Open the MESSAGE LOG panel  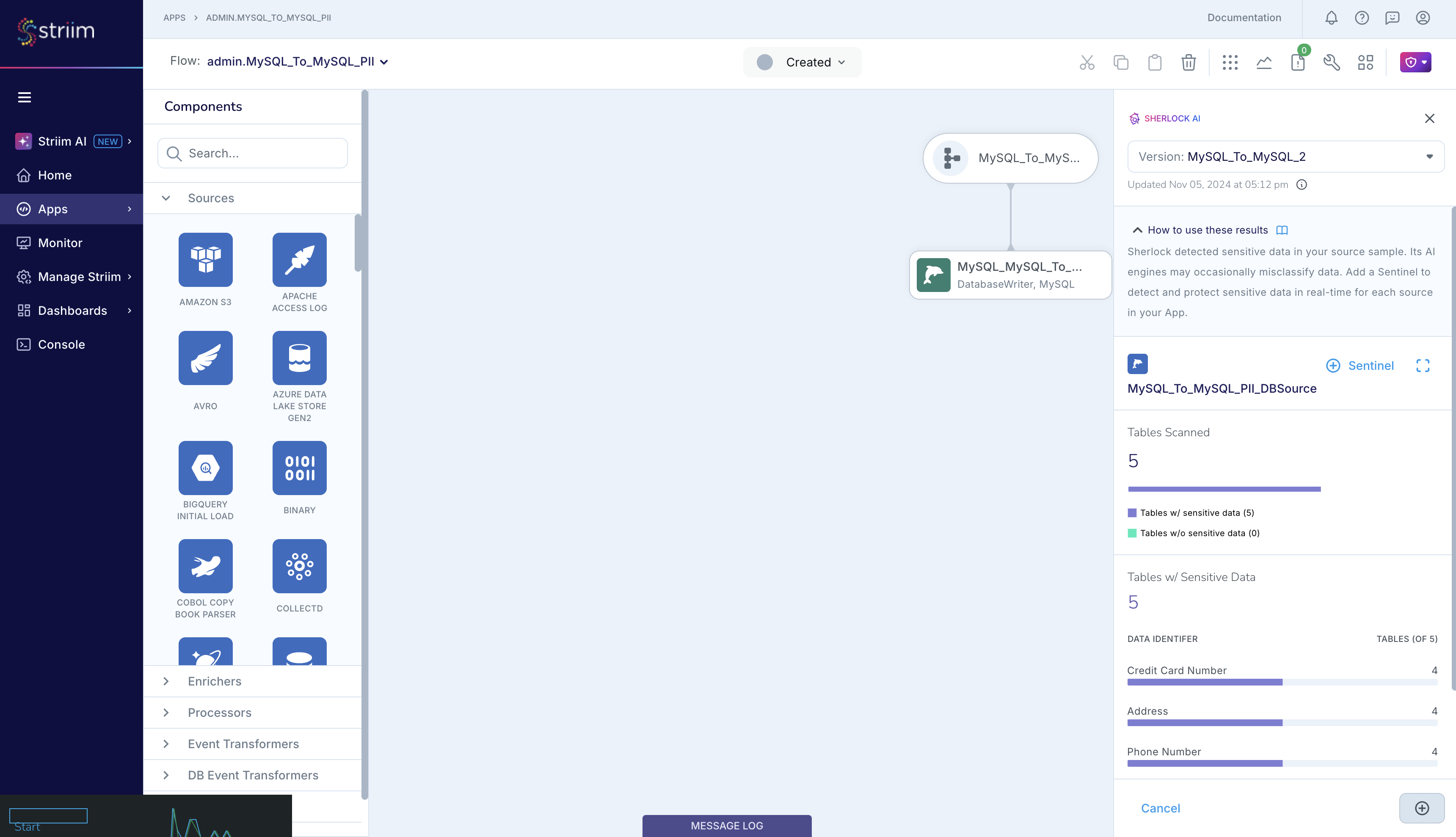click(726, 825)
